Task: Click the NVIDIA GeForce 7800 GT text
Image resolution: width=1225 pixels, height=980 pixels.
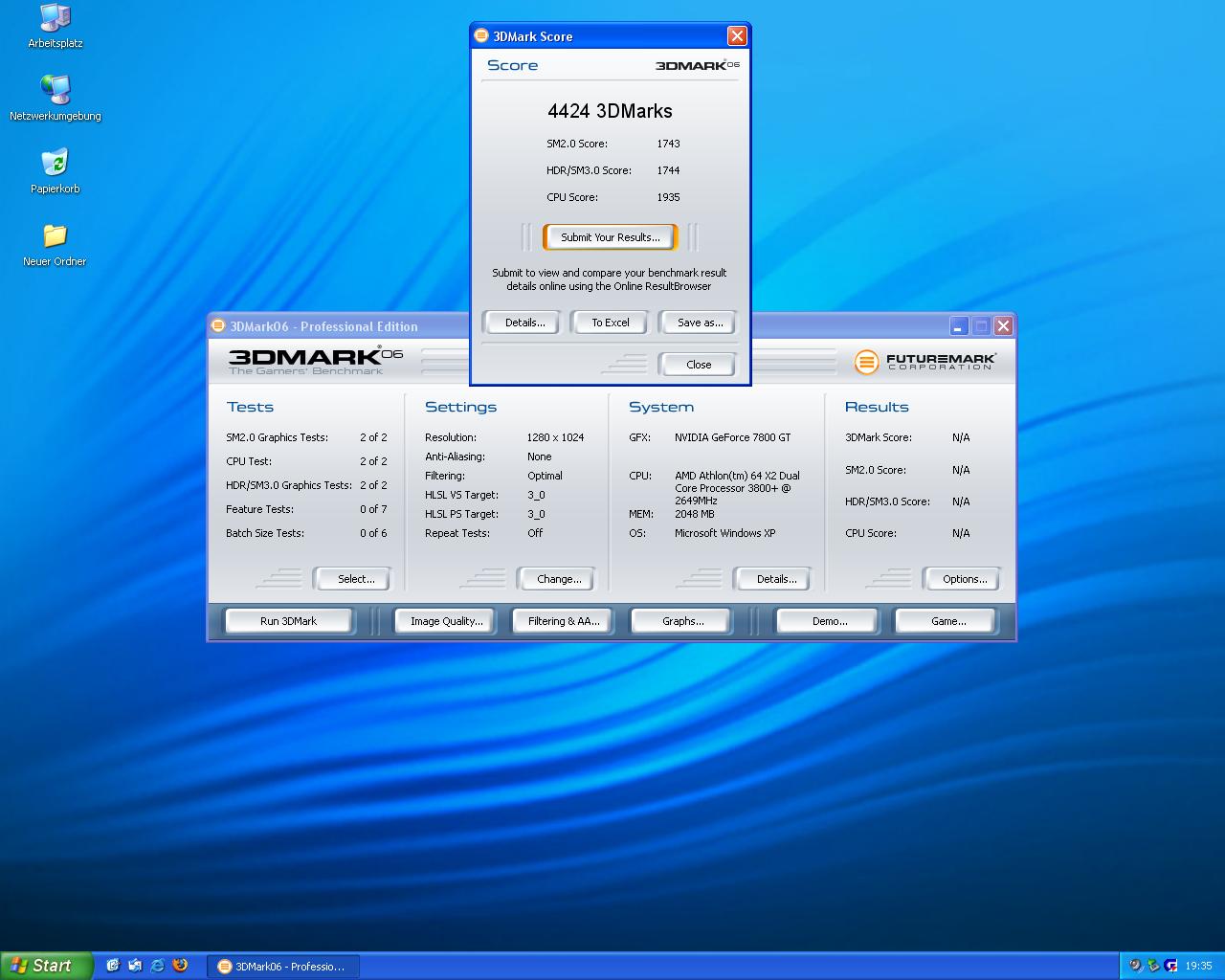Action: [x=732, y=437]
